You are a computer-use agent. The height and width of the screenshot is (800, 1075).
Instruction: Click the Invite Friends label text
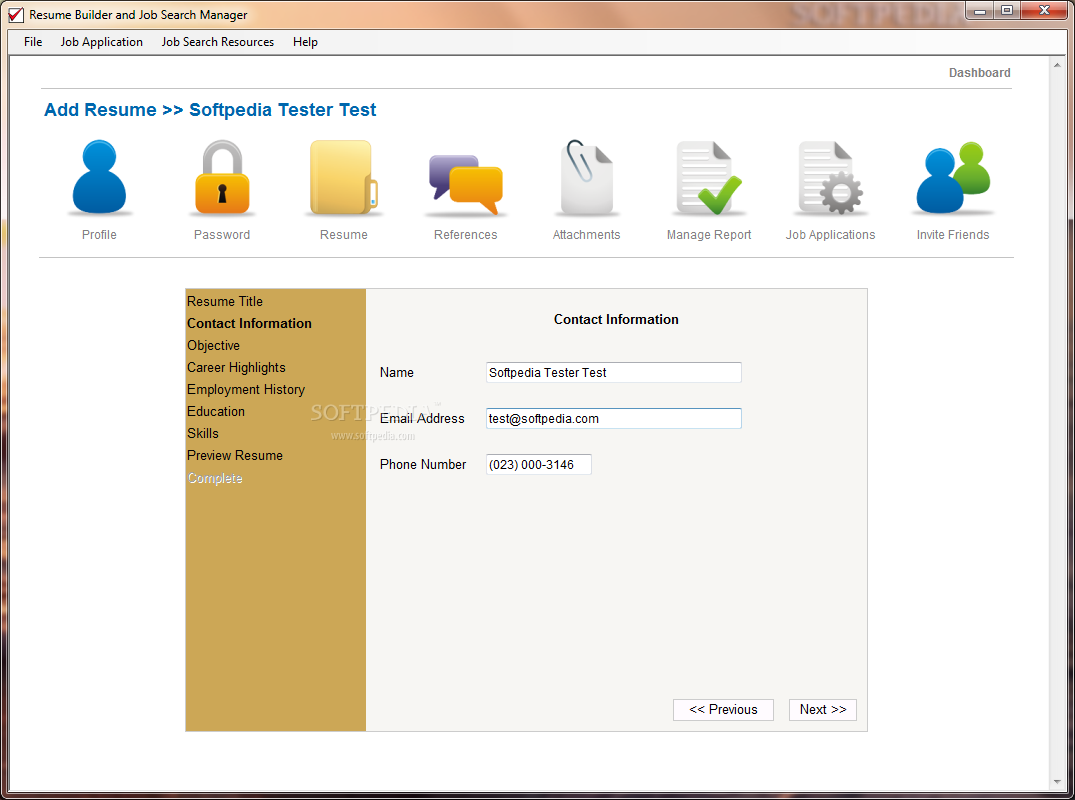coord(953,234)
